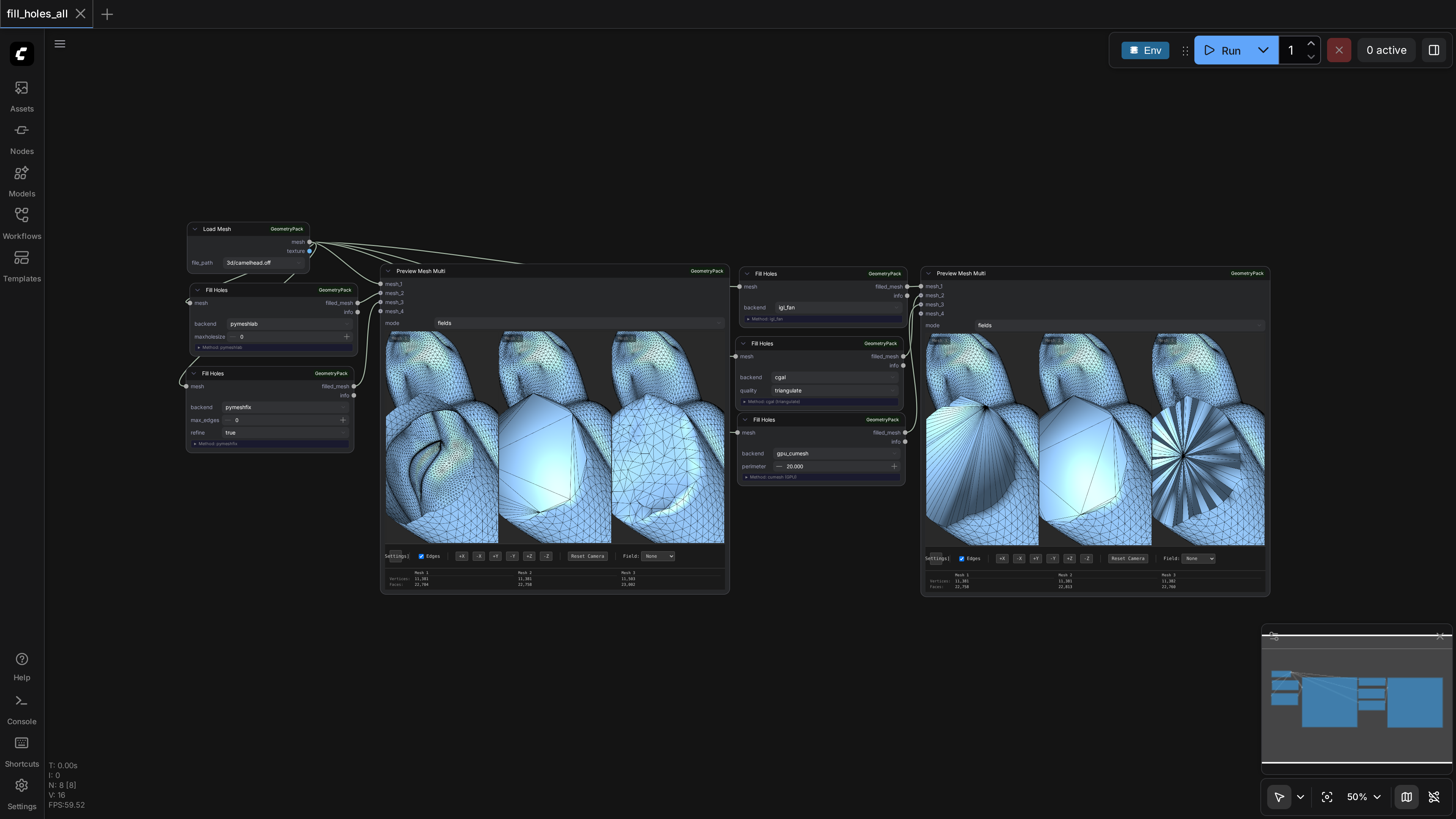Reset Camera in left Preview Mesh Multi
Screen dimensions: 1456x819
[587, 556]
